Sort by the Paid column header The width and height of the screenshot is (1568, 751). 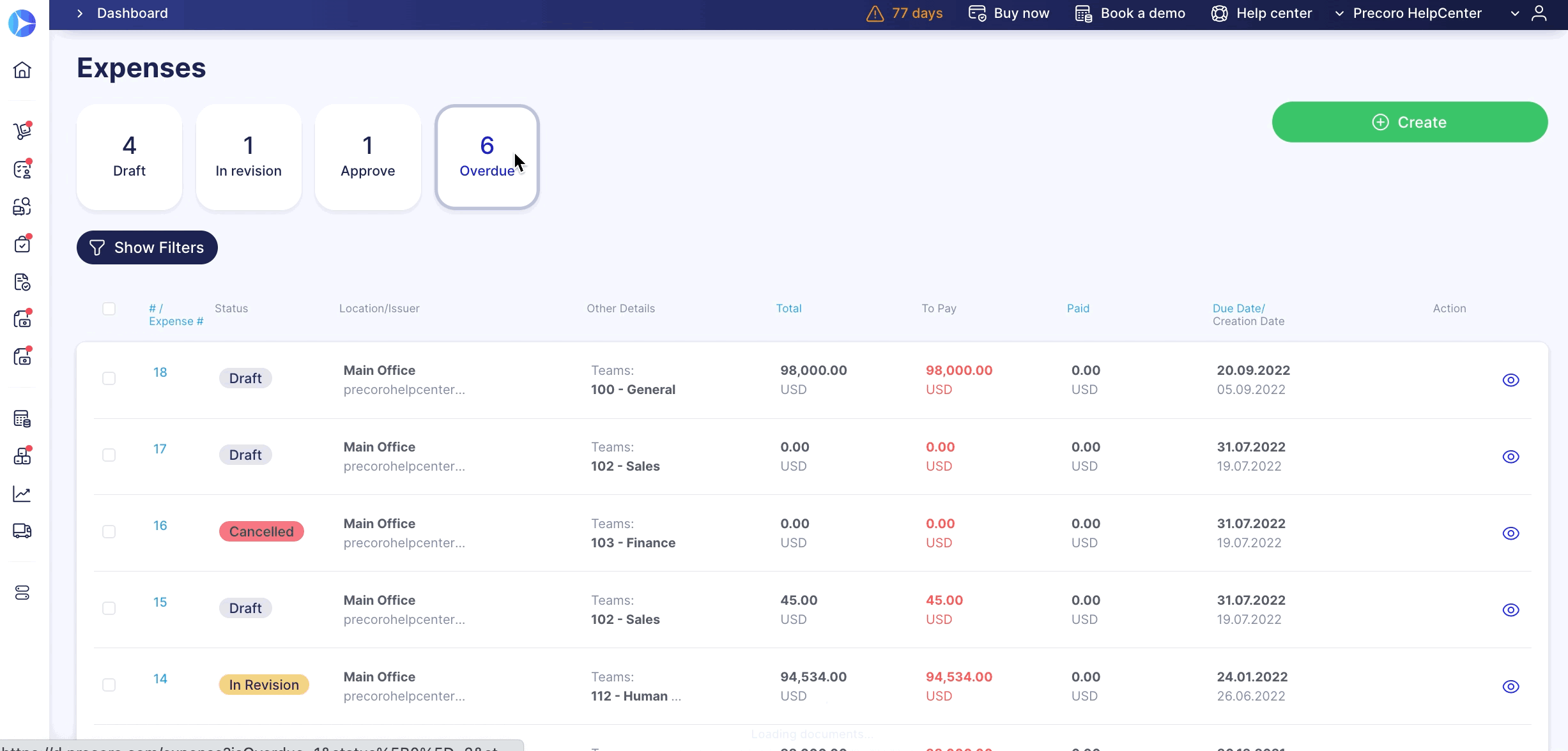1078,308
